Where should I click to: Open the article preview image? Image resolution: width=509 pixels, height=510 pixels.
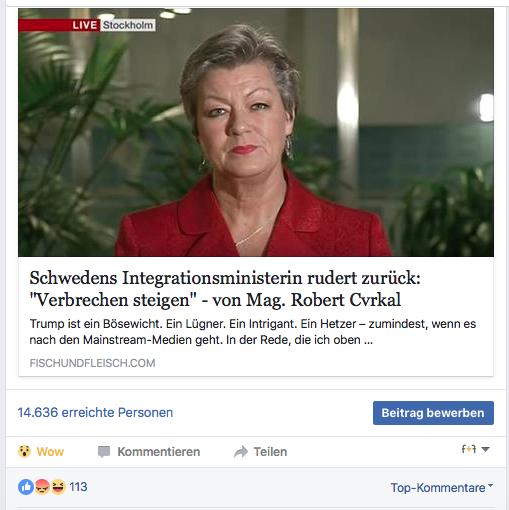pos(256,132)
